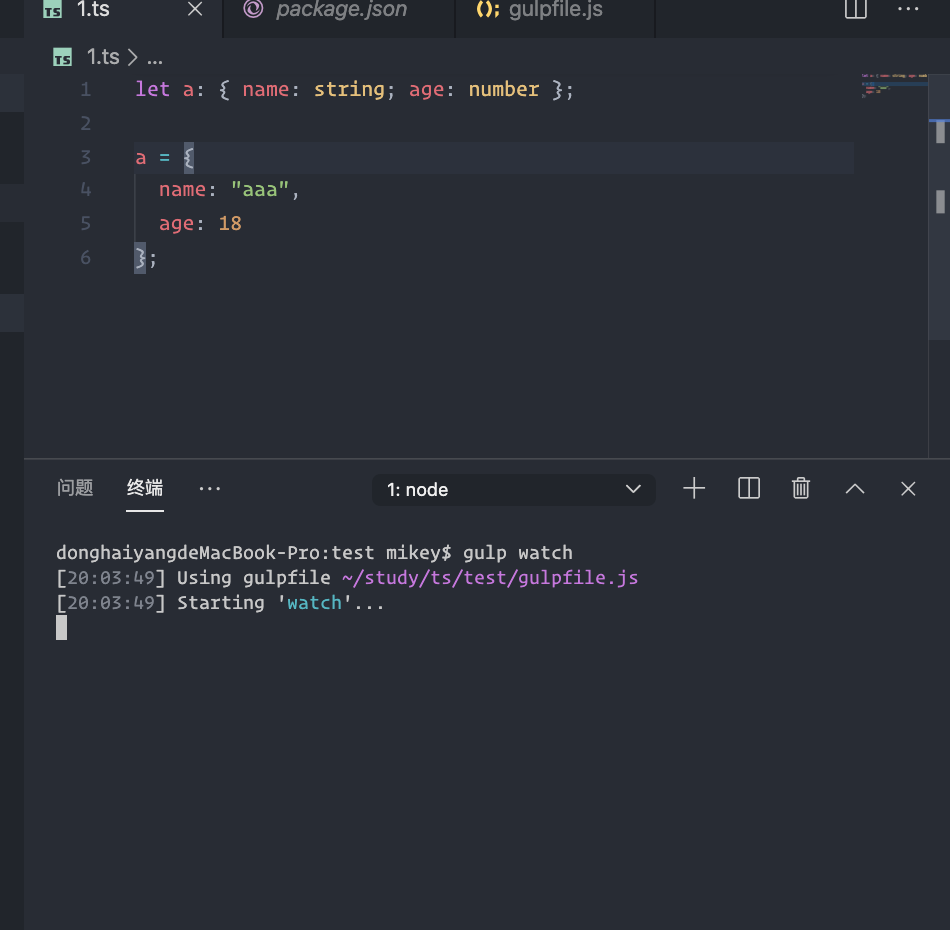
Task: Split the terminal pane
Action: point(749,488)
